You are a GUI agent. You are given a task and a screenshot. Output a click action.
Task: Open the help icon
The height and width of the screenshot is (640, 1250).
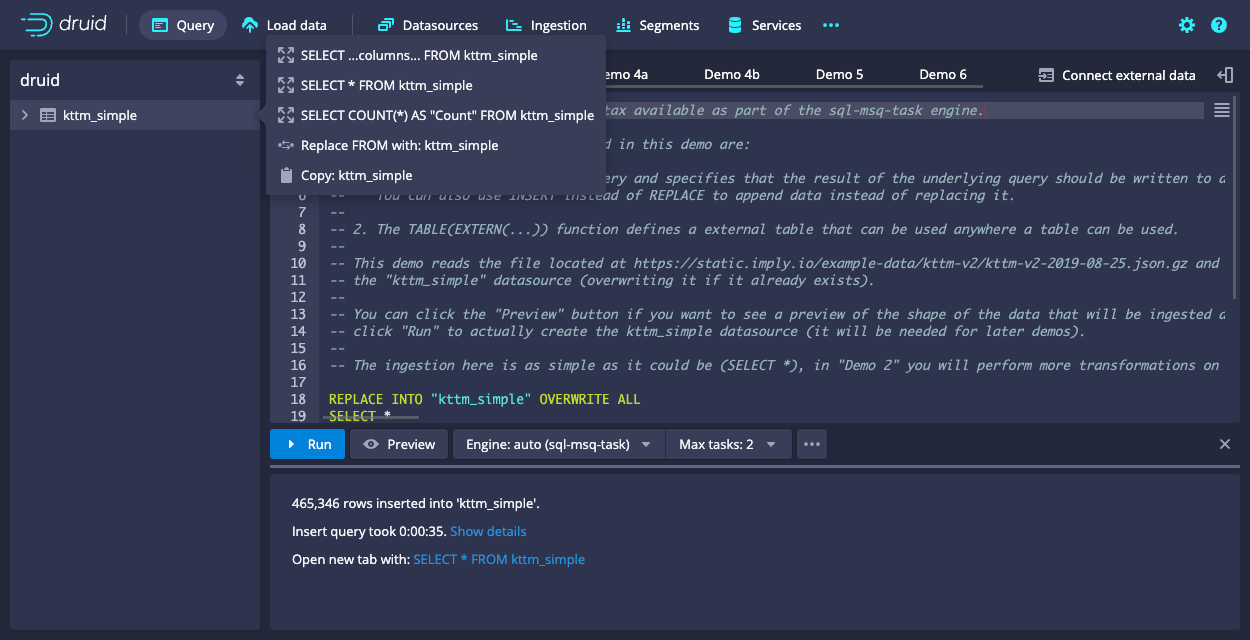(x=1218, y=25)
